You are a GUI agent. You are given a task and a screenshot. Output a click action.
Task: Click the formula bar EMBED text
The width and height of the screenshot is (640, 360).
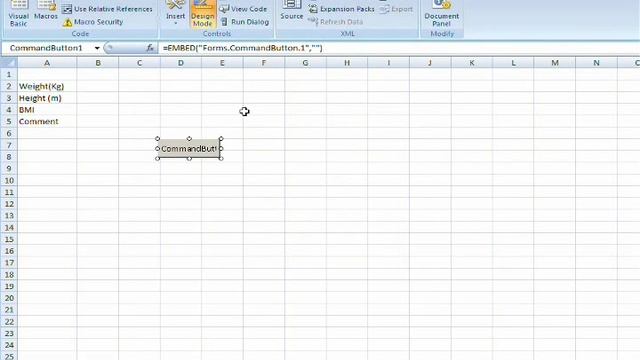242,48
